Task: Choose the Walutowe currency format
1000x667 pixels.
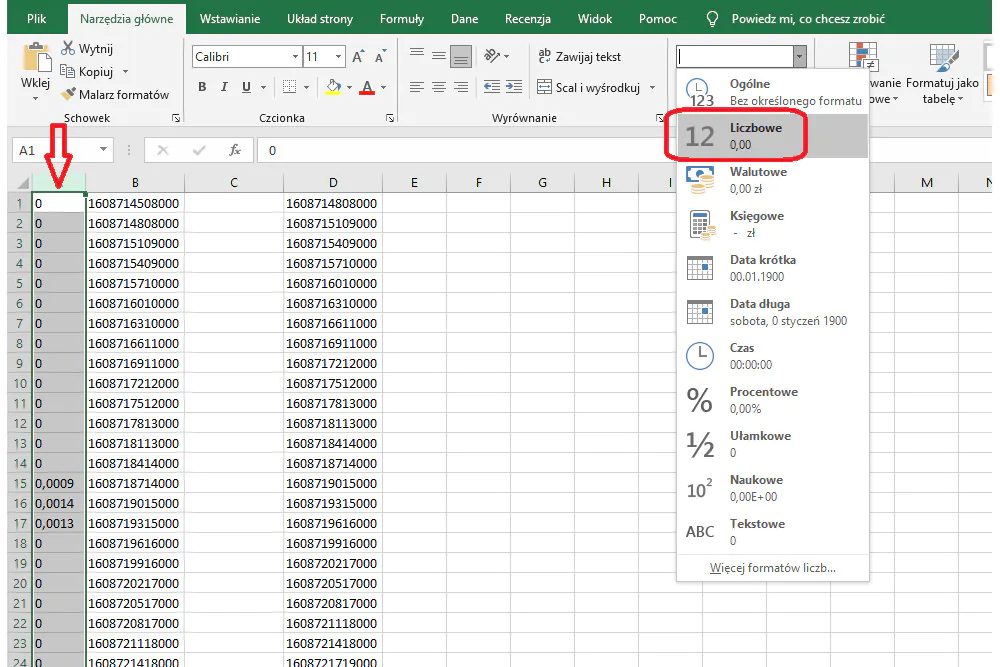Action: (x=772, y=180)
